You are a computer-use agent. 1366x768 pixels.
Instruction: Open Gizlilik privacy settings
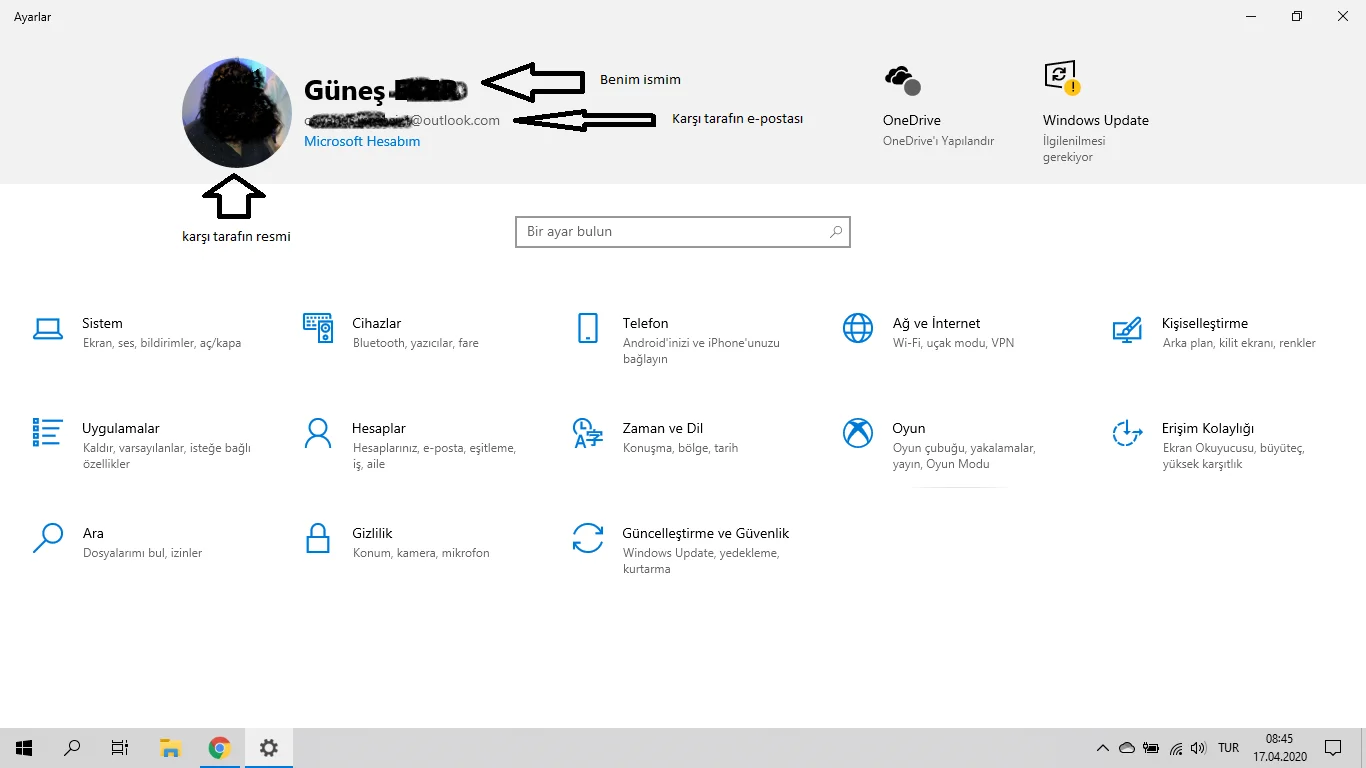tap(396, 542)
